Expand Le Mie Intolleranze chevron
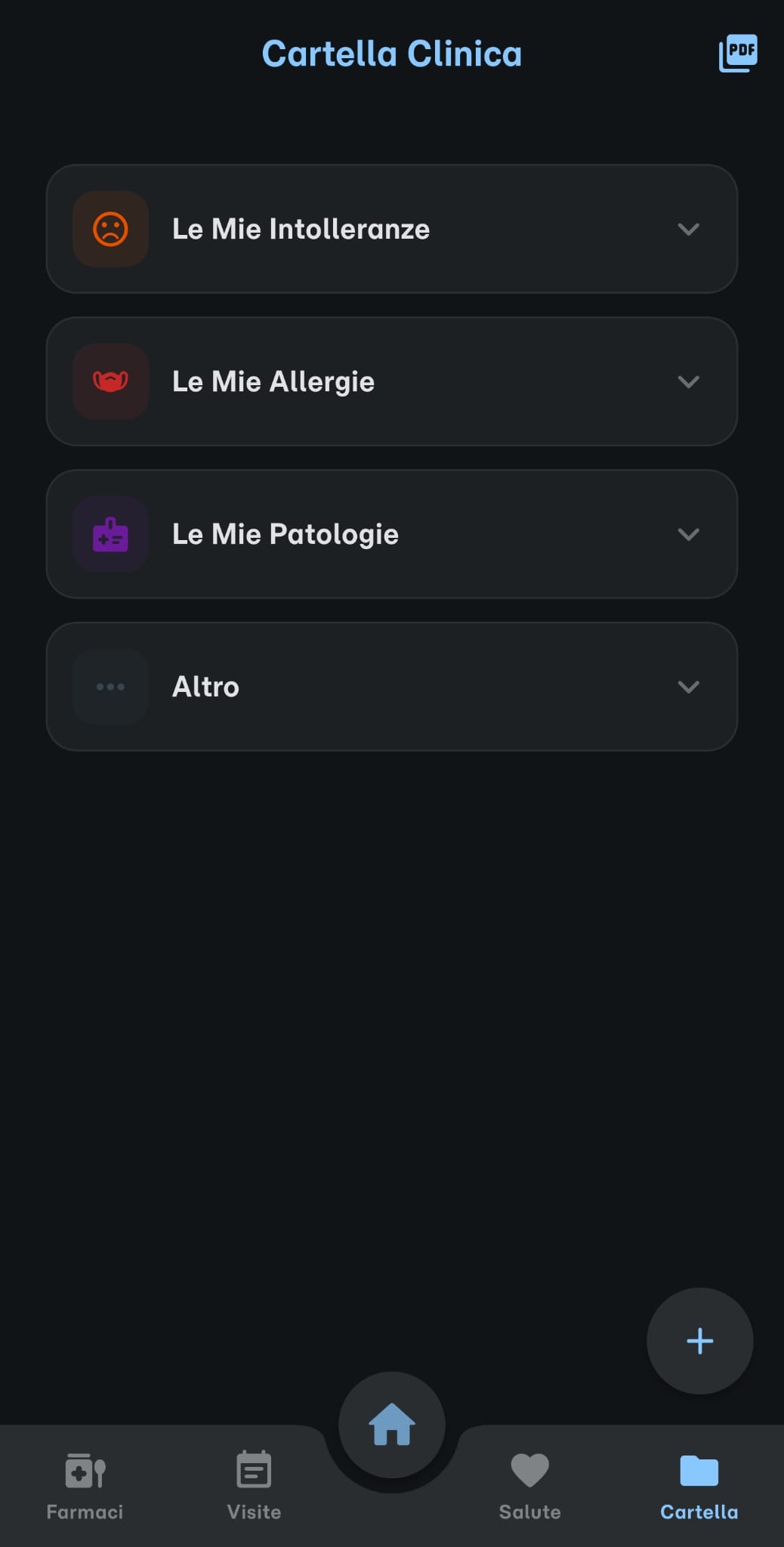Screen dimensions: 784x1547 click(x=688, y=229)
